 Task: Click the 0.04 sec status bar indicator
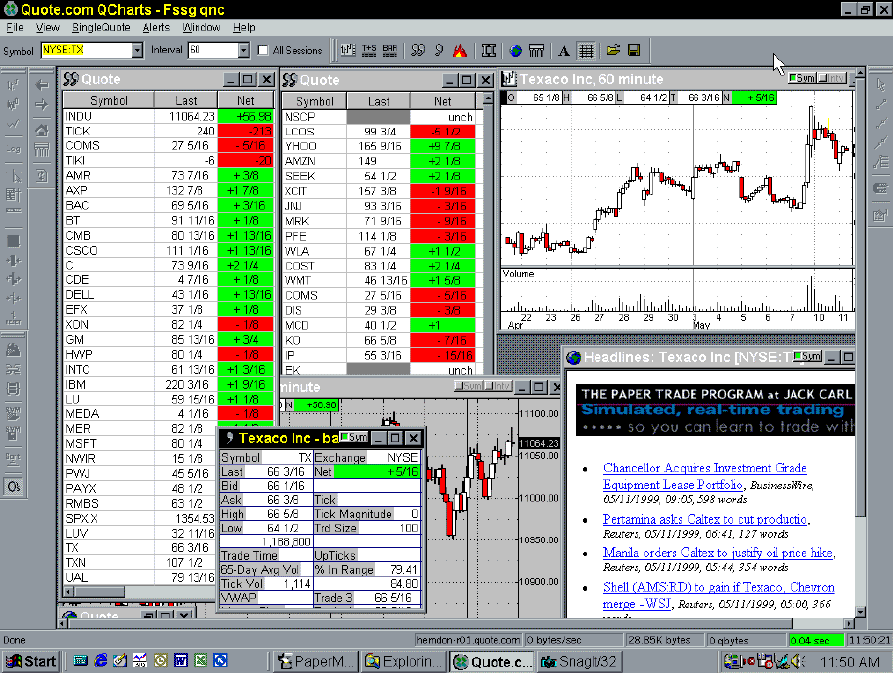click(816, 640)
